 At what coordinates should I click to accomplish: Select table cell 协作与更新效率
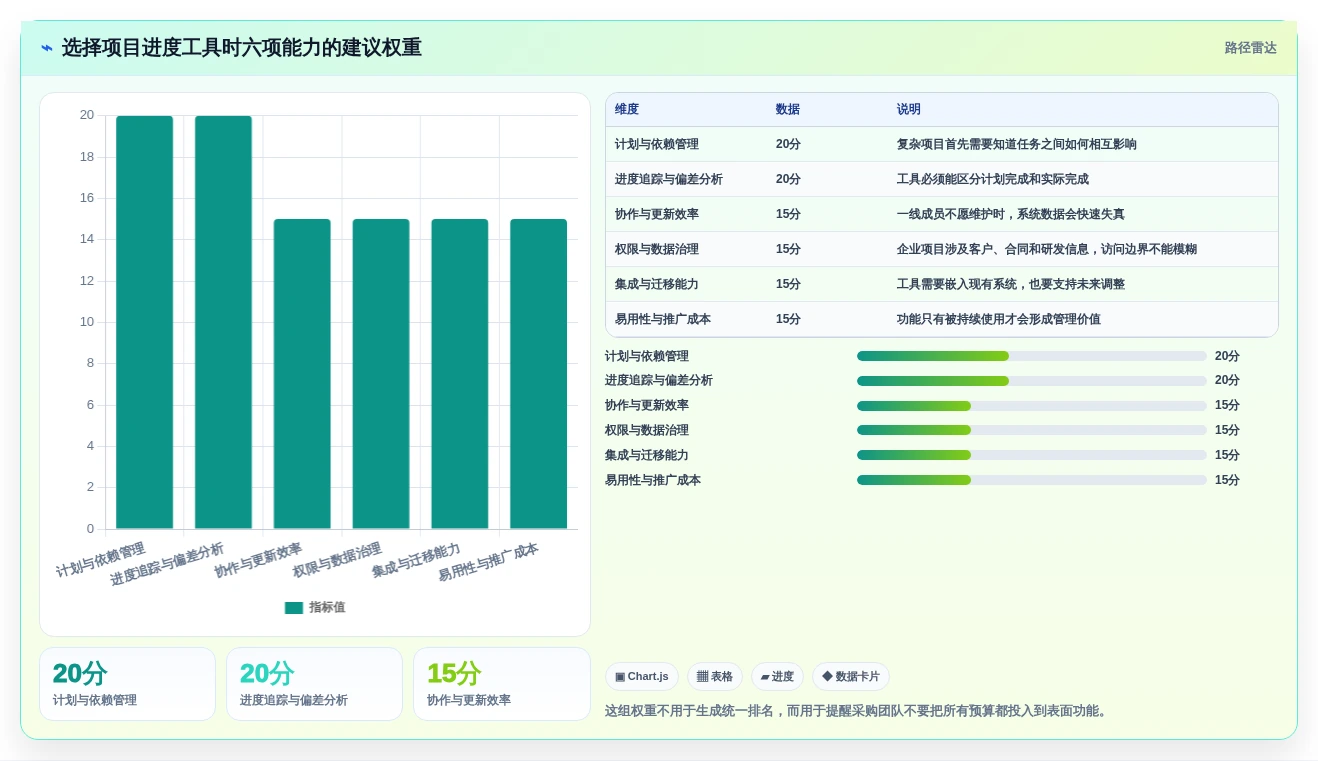[x=657, y=214]
